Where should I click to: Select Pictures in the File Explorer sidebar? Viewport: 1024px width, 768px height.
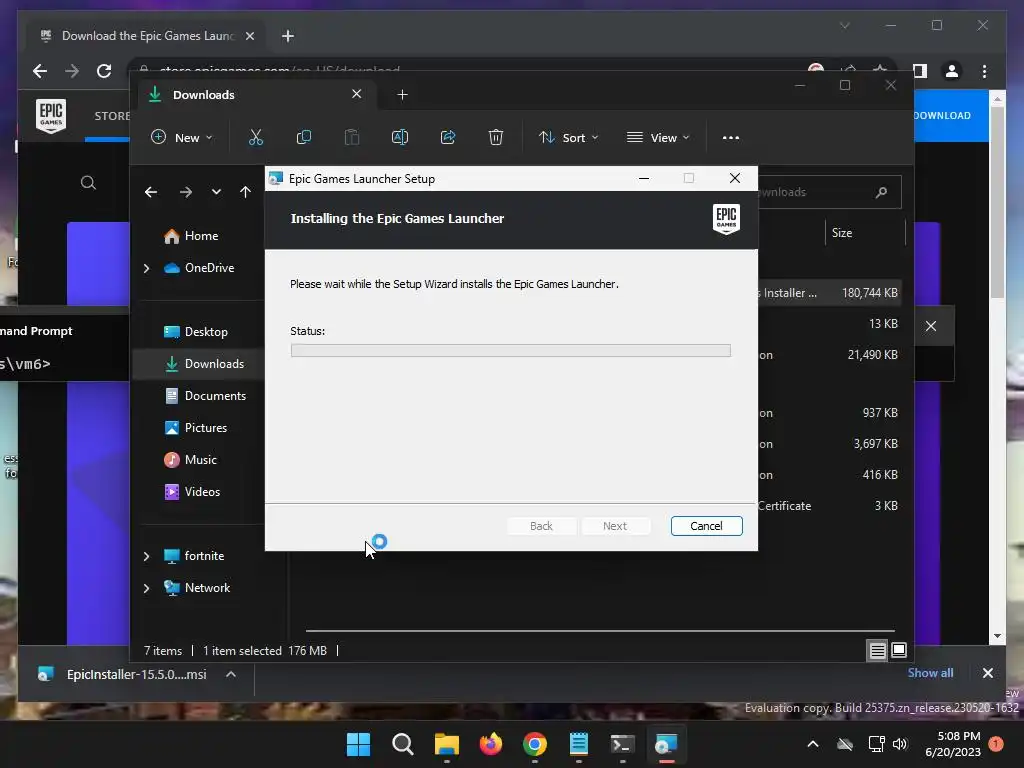(x=195, y=428)
